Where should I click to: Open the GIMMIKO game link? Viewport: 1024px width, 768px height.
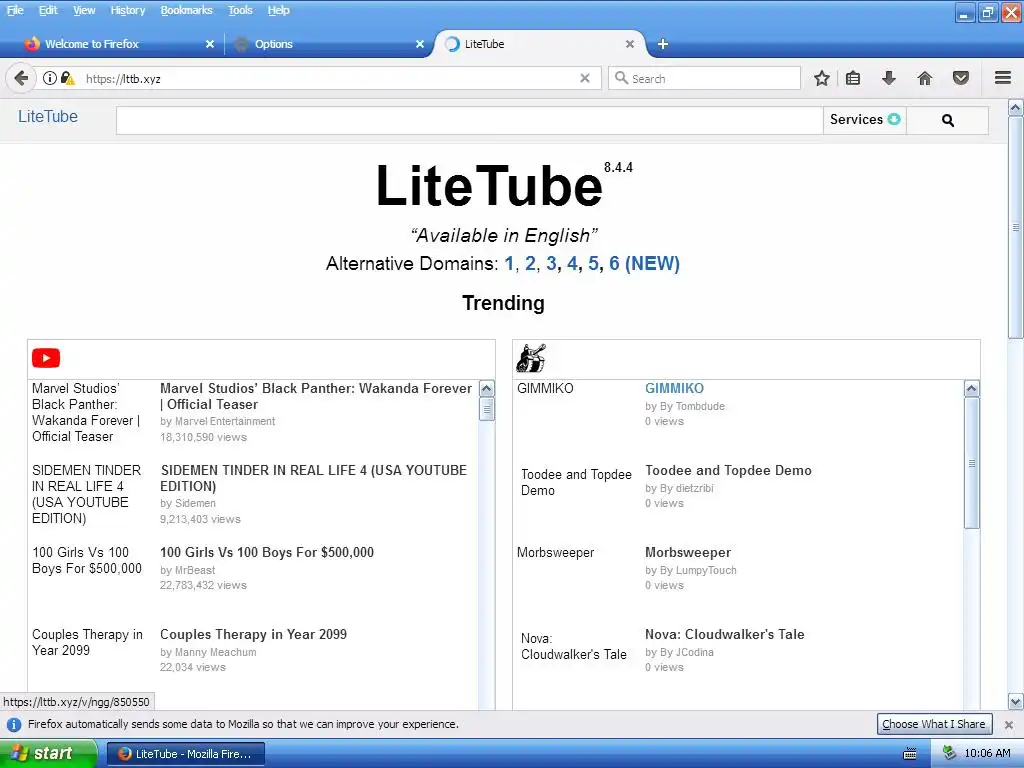pyautogui.click(x=675, y=389)
